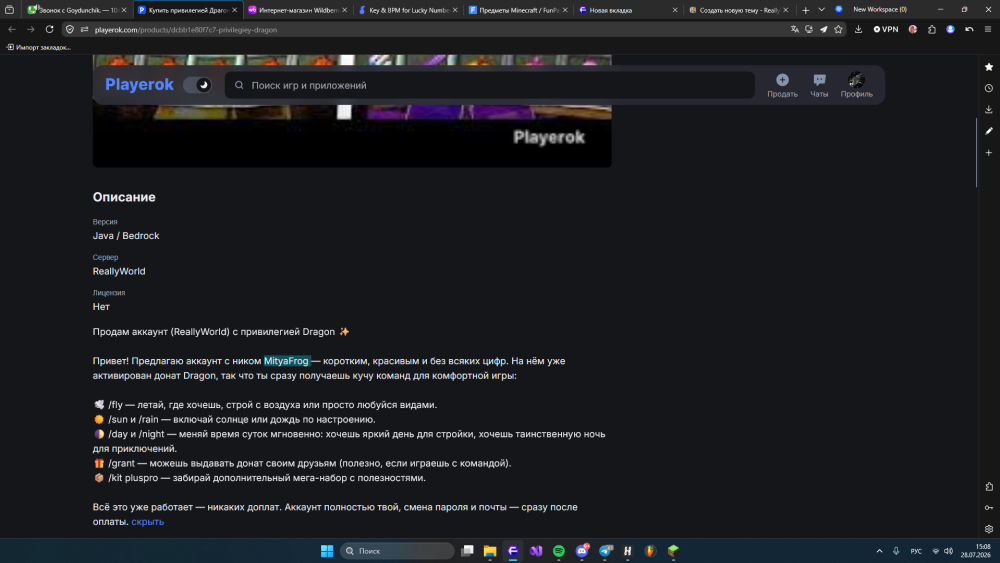Open sidebar passwords key icon
Viewport: 1000px width, 563px height.
click(x=989, y=508)
